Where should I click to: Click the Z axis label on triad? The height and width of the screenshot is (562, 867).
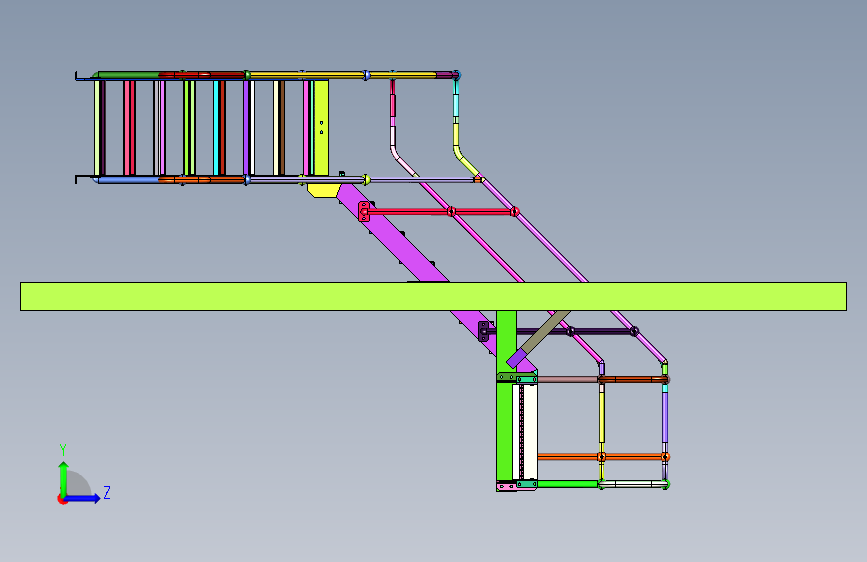(x=107, y=492)
